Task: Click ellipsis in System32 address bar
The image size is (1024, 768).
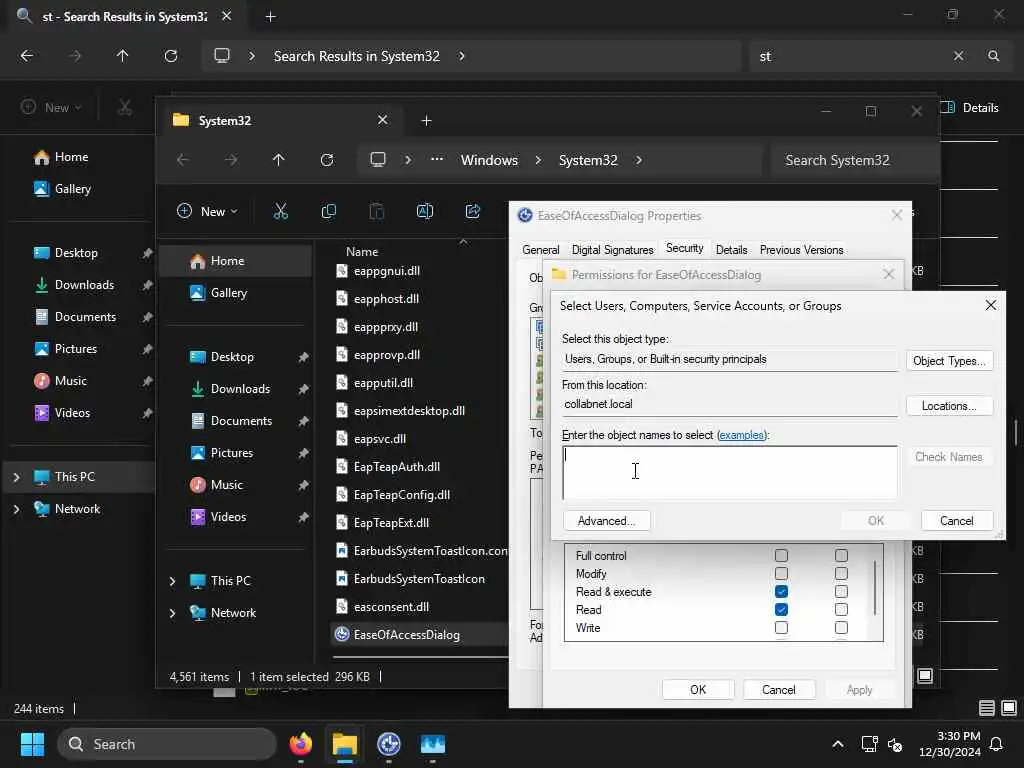Action: [437, 160]
